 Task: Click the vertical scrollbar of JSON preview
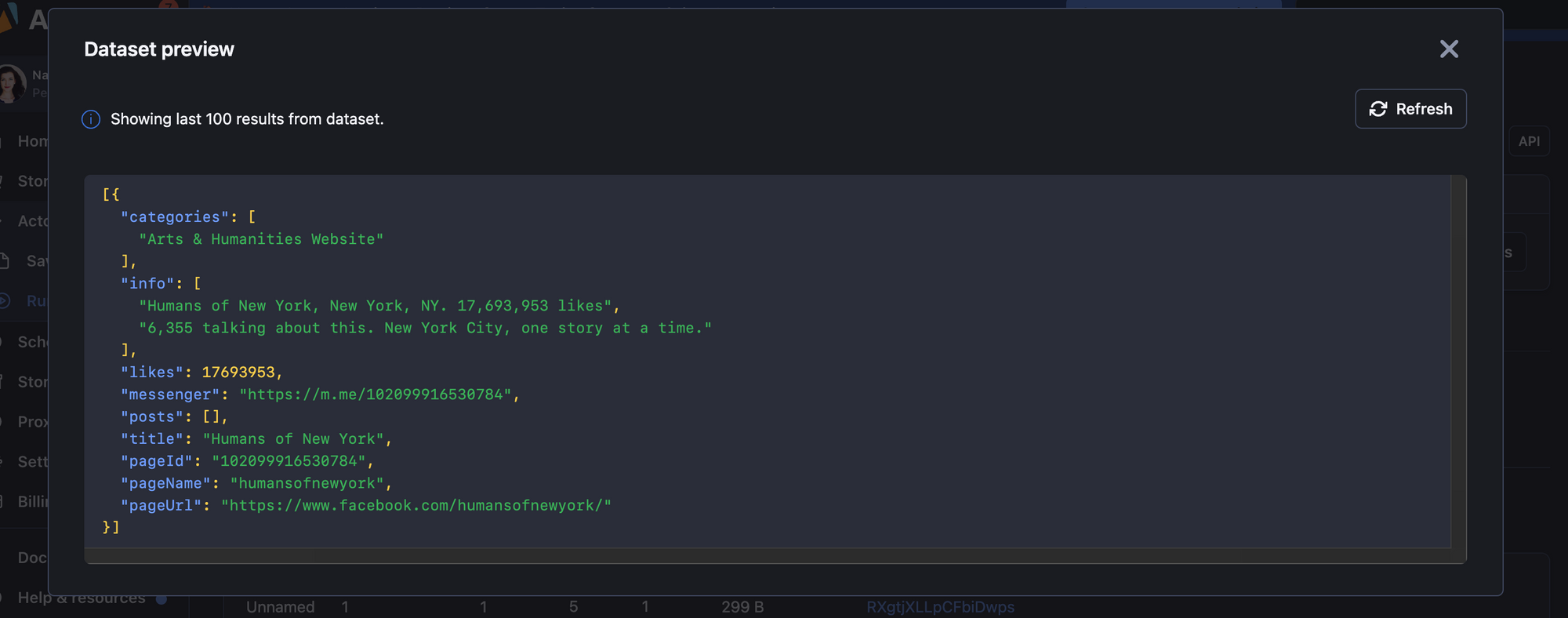click(x=1458, y=361)
